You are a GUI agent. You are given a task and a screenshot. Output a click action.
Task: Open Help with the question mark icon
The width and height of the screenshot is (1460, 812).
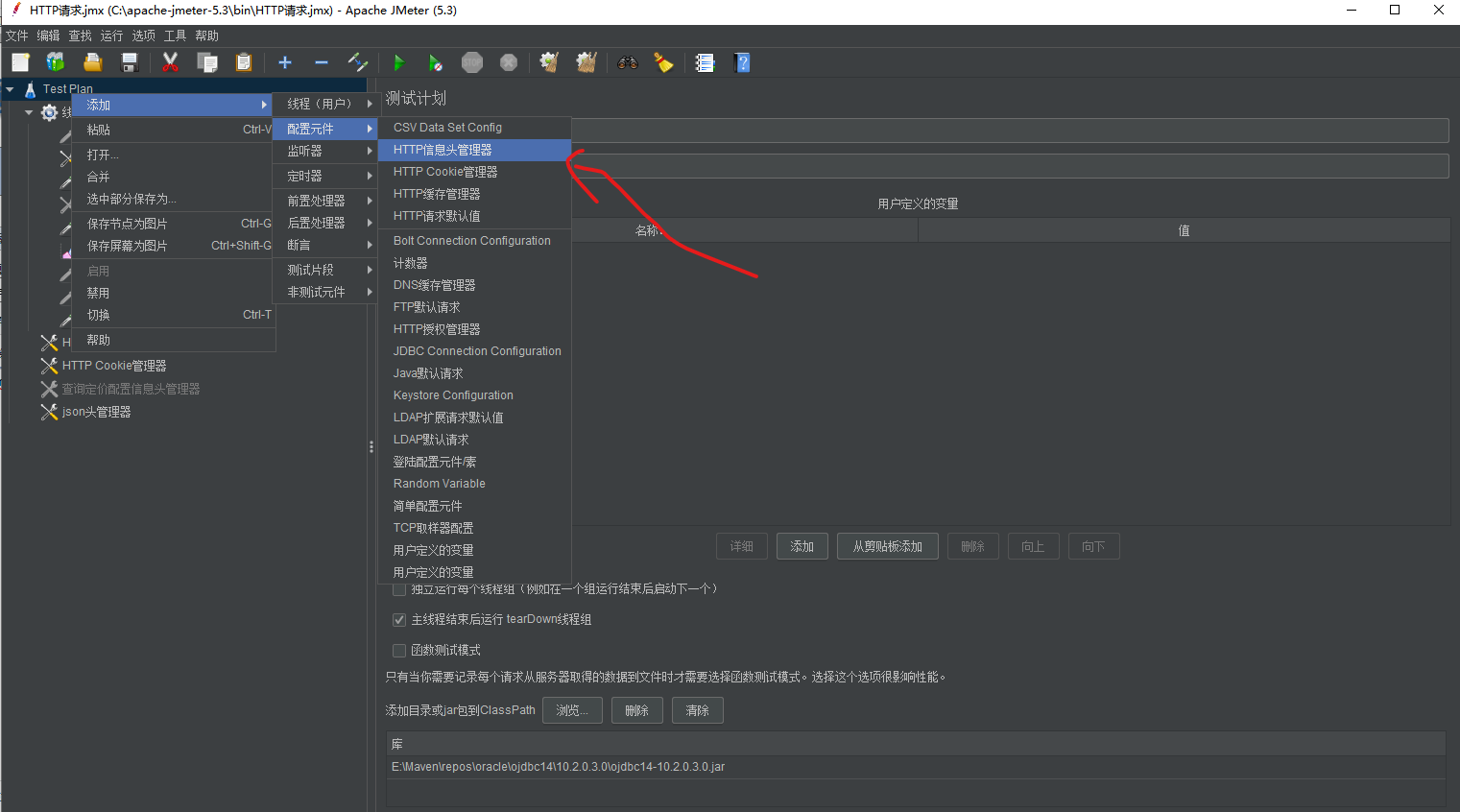(x=742, y=62)
